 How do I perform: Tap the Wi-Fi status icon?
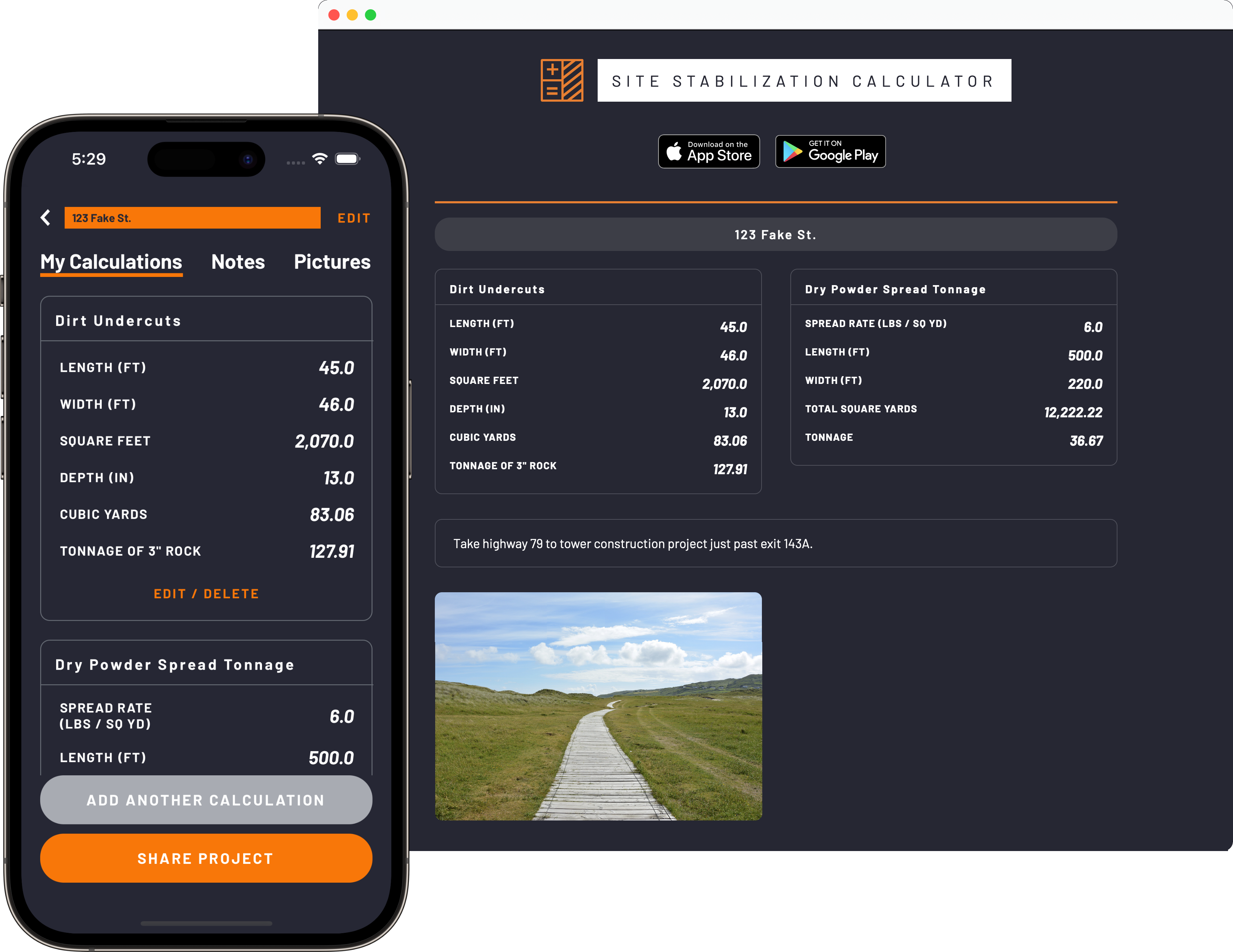[x=320, y=159]
